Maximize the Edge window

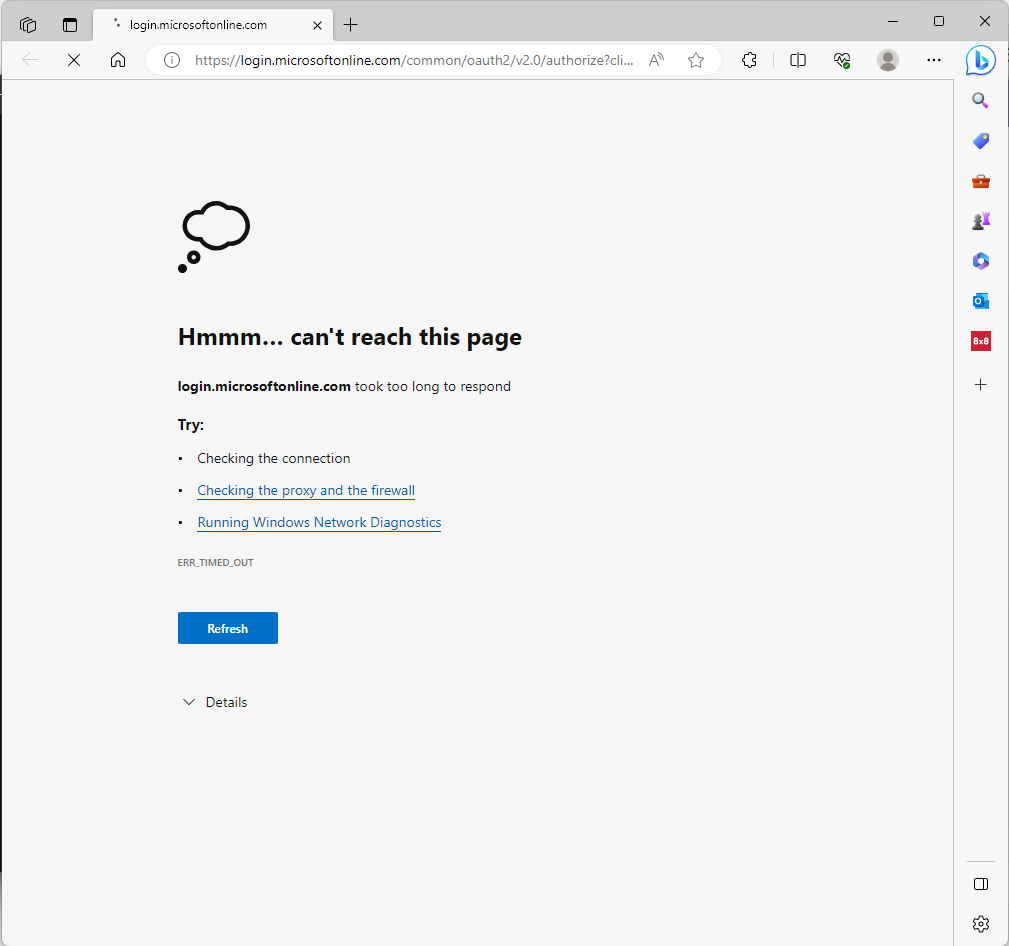[939, 21]
